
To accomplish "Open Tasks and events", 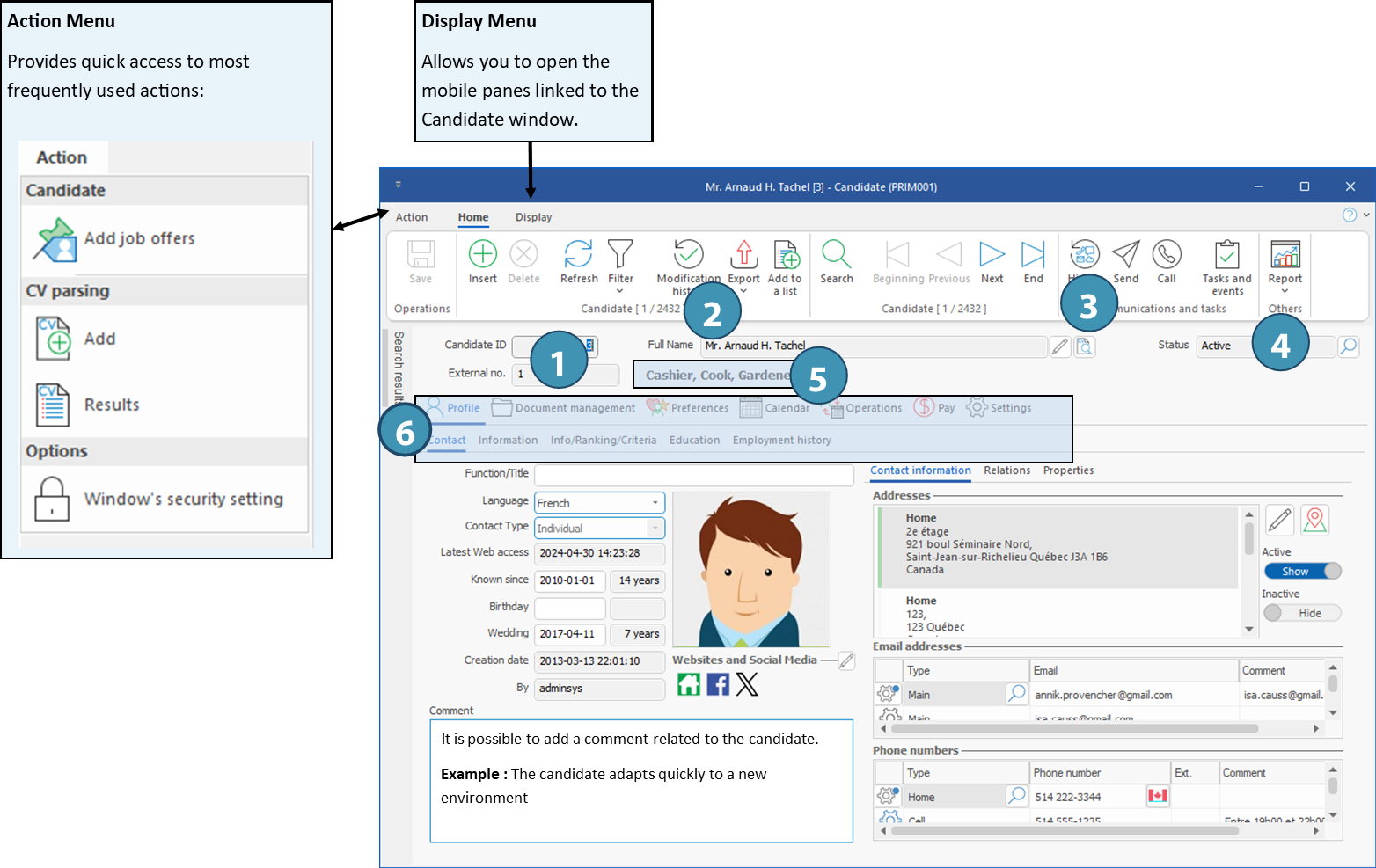I will pyautogui.click(x=1226, y=256).
